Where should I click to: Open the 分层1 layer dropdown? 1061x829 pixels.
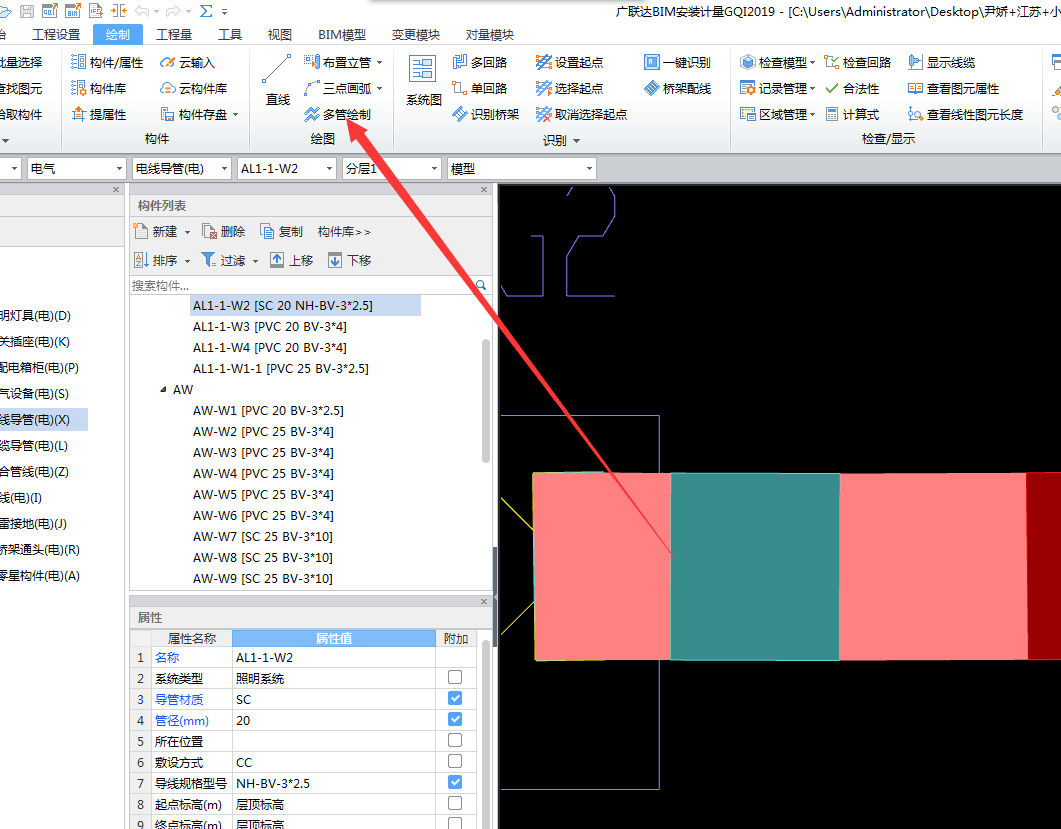392,169
